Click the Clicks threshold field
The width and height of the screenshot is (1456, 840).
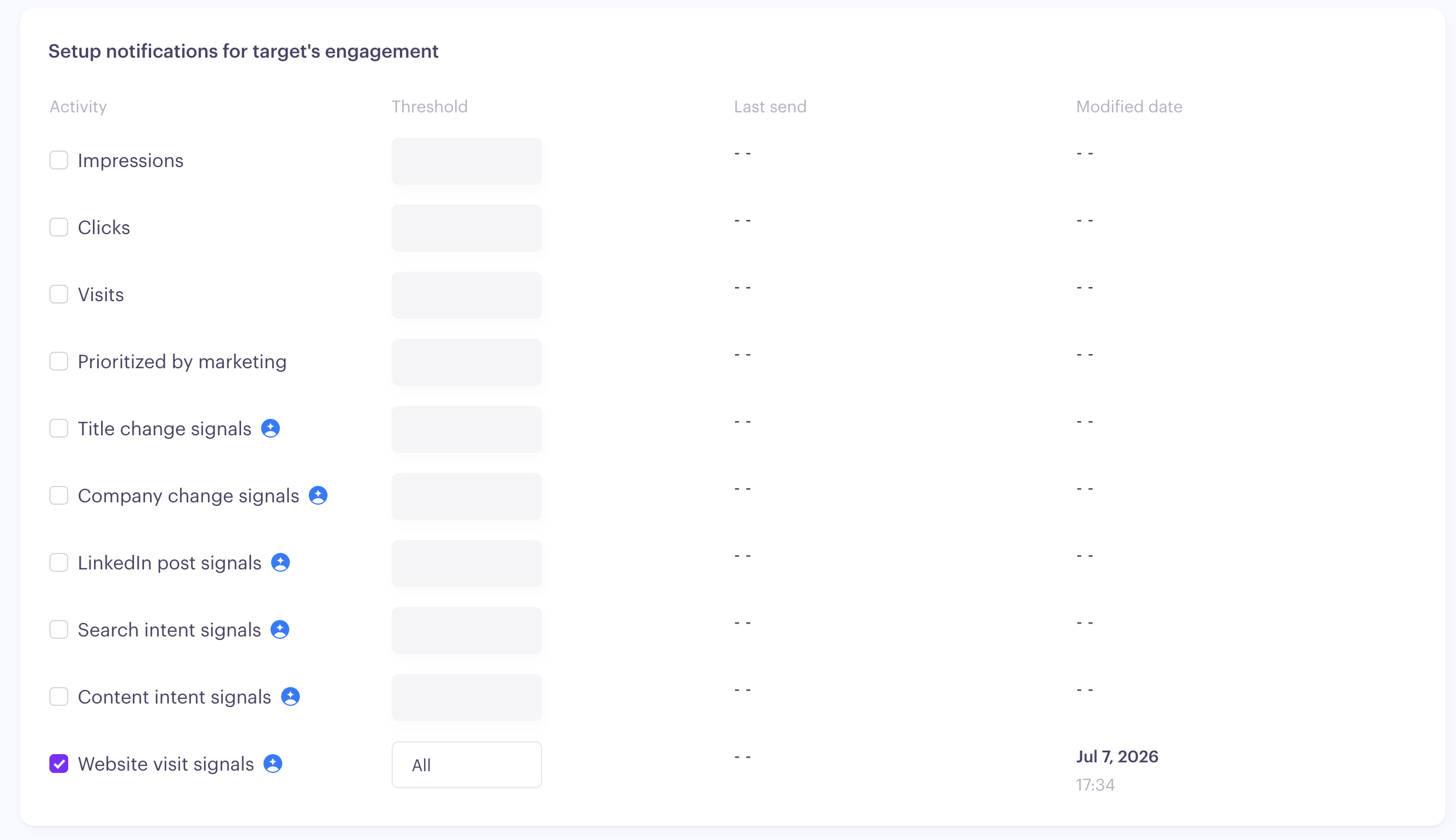pyautogui.click(x=467, y=228)
